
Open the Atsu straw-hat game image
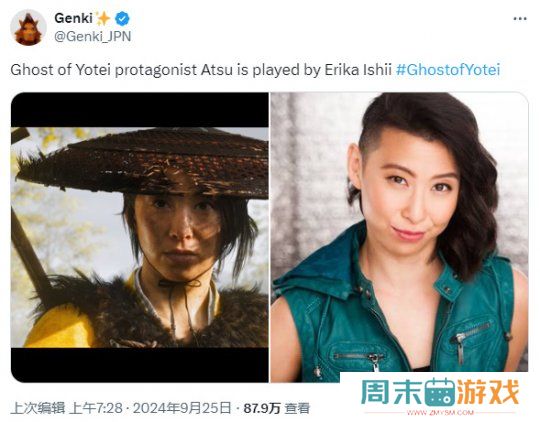pos(139,237)
